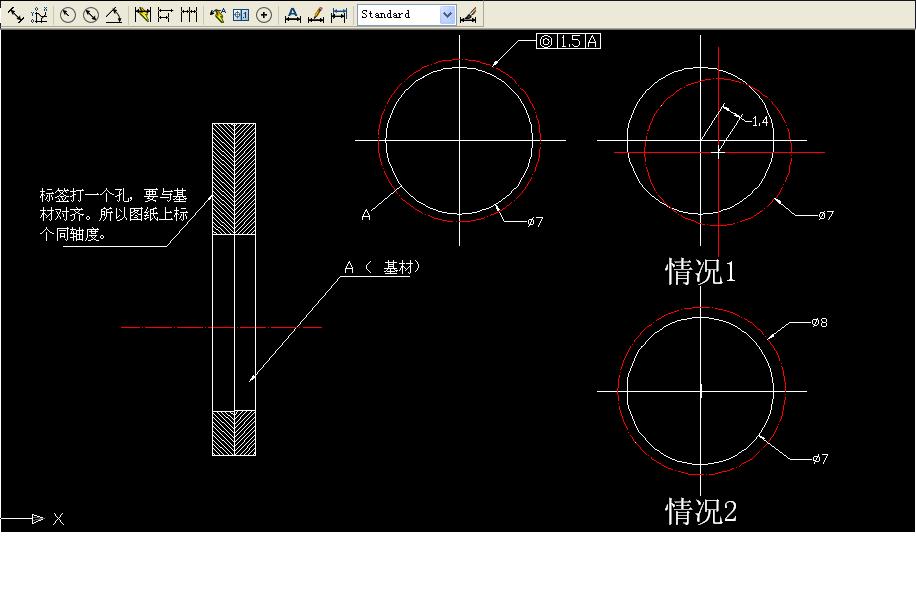Select the Angular Dimension tool
The height and width of the screenshot is (599, 916).
click(113, 15)
